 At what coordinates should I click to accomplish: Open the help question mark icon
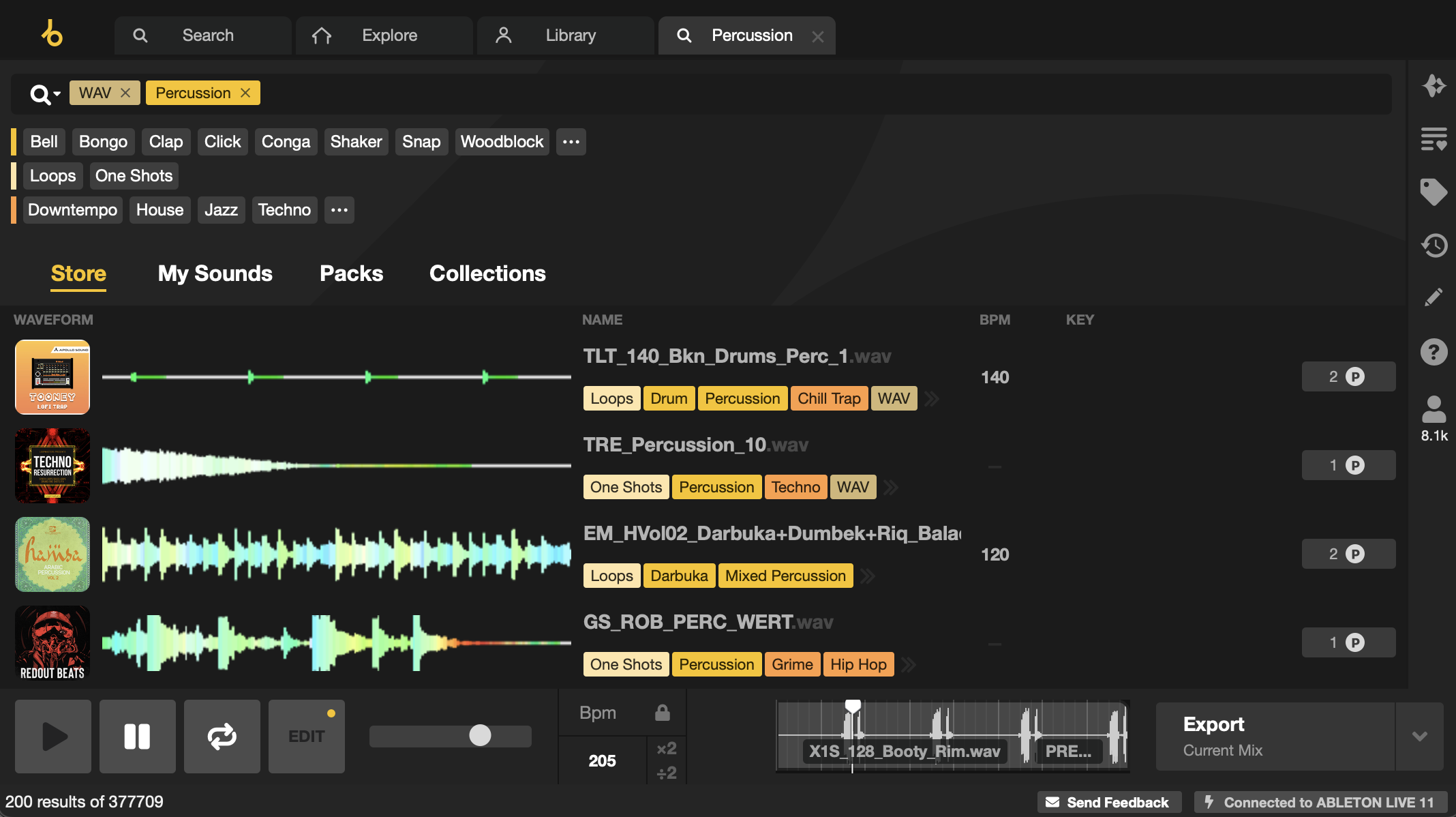coord(1434,352)
